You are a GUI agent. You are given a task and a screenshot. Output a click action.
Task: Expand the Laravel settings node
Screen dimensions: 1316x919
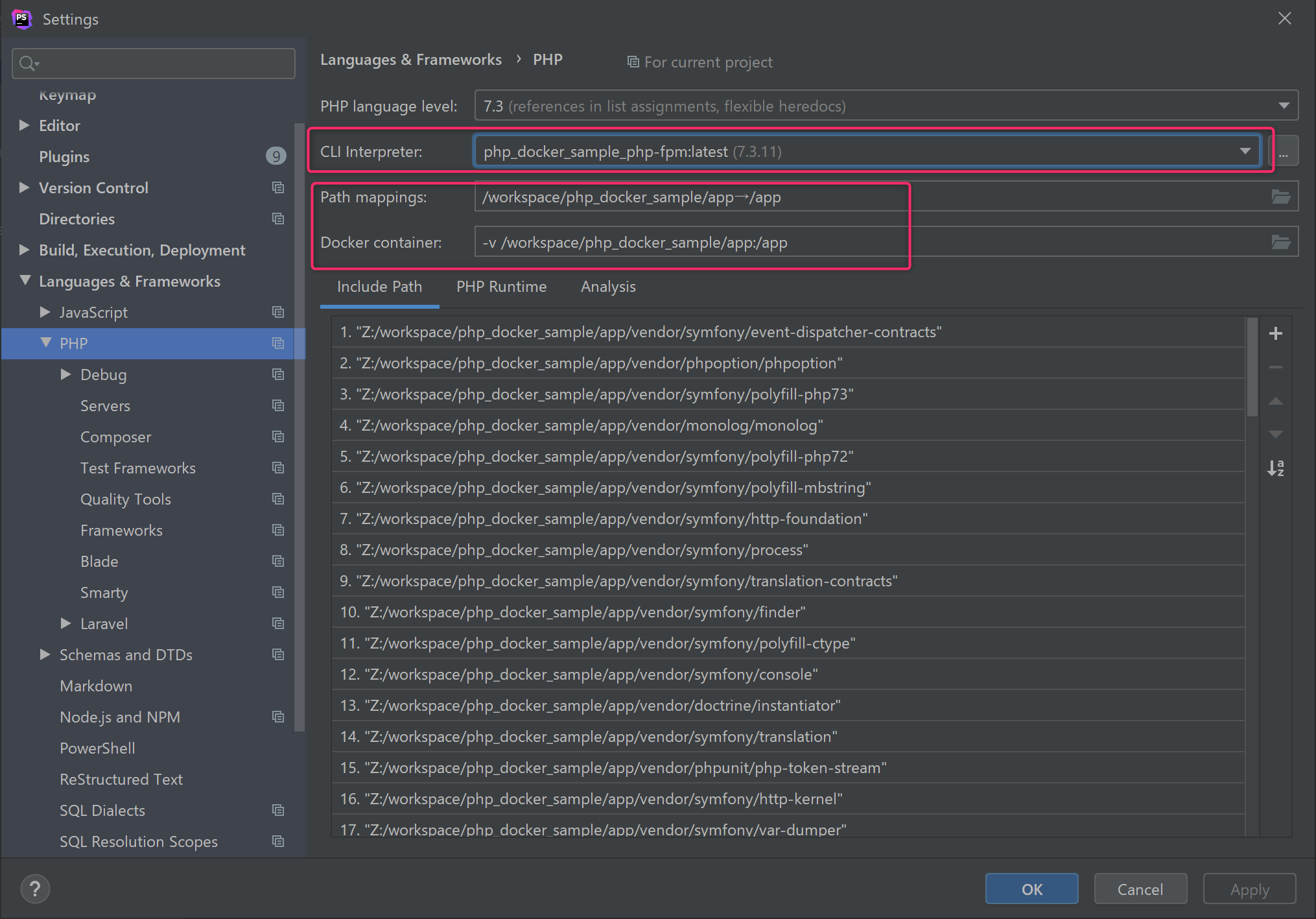point(65,623)
